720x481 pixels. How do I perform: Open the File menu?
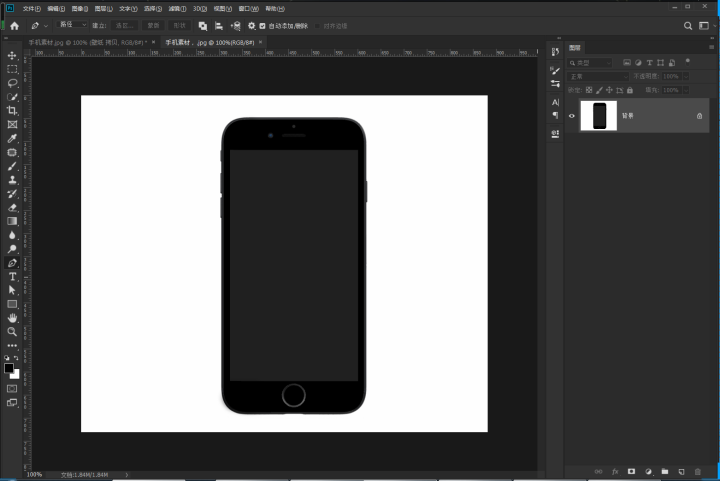pos(32,9)
